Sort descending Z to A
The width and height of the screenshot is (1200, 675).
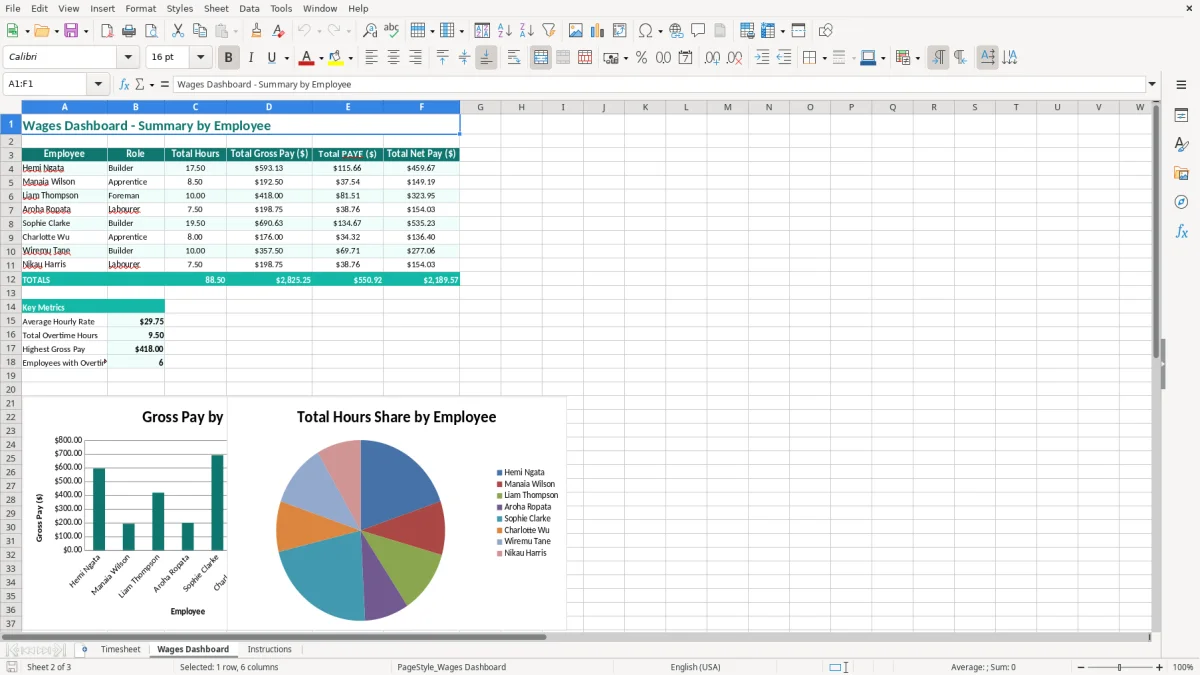click(x=527, y=31)
